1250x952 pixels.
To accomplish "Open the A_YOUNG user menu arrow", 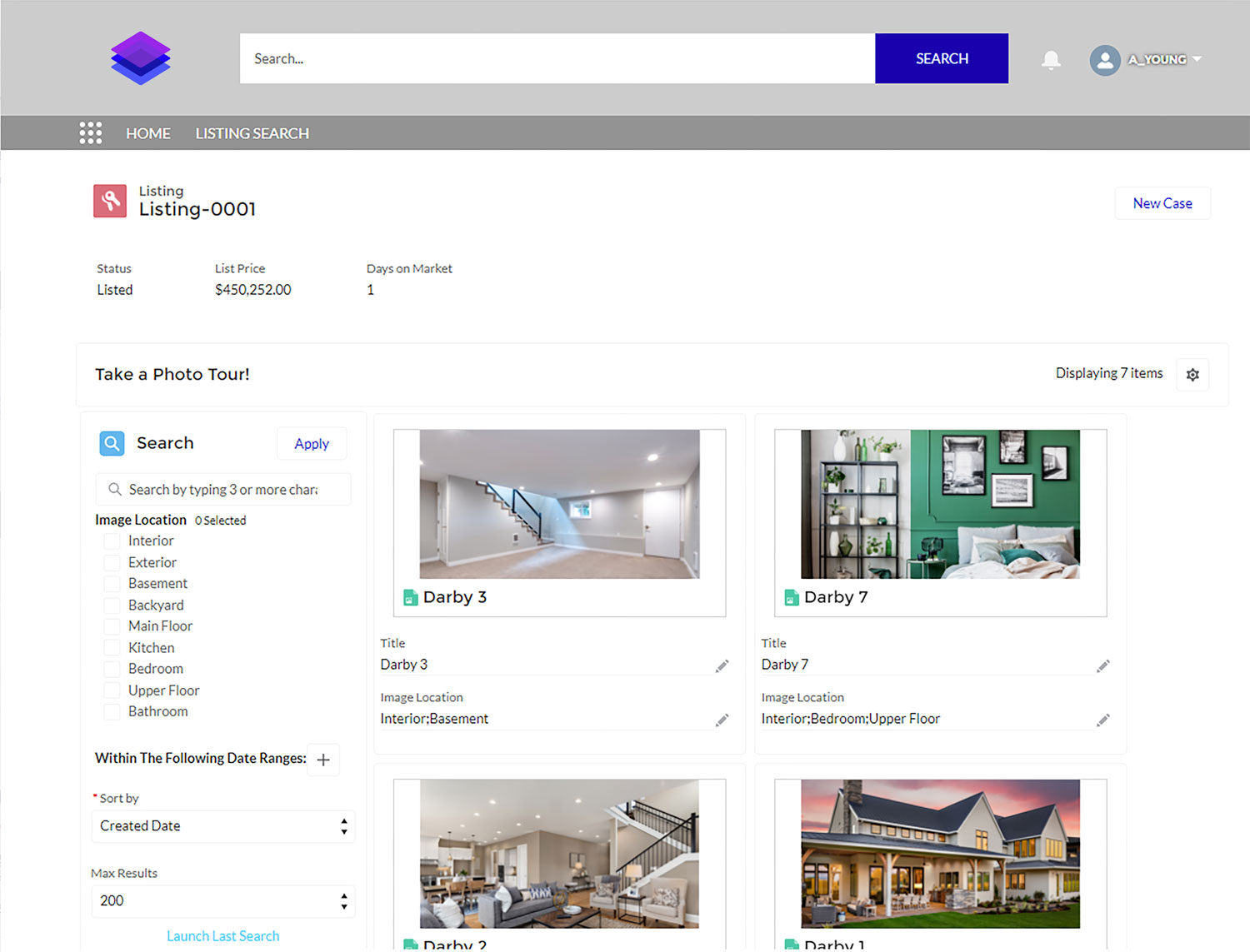I will tap(1197, 59).
